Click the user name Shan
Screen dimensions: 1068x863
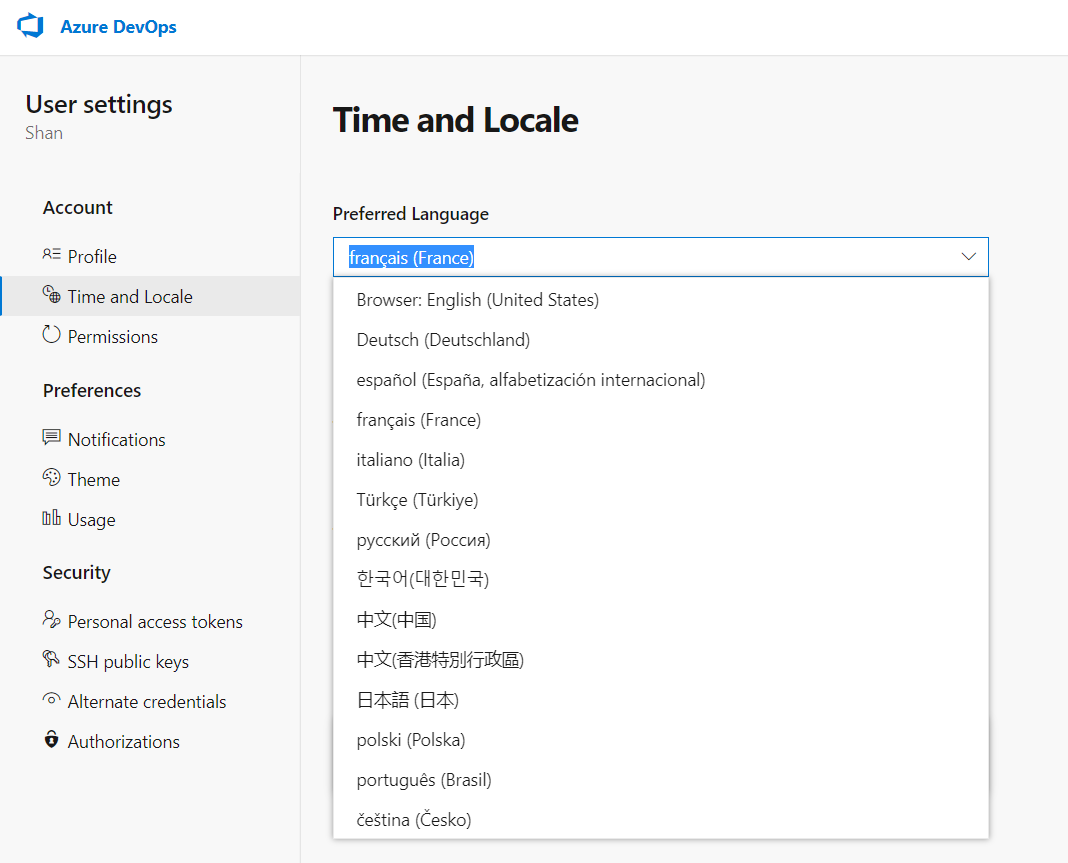(44, 133)
